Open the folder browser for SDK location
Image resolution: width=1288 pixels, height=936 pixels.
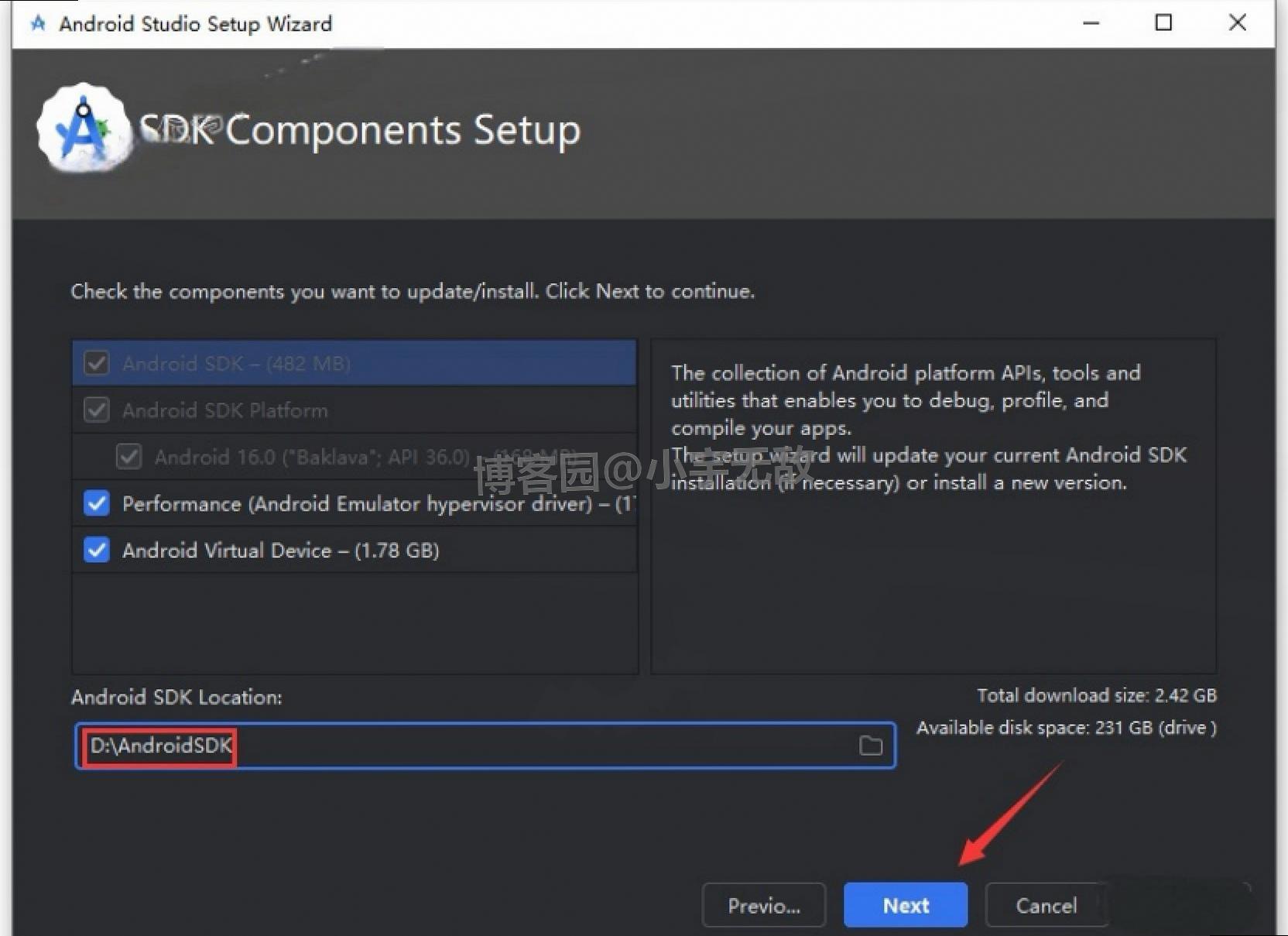(872, 746)
